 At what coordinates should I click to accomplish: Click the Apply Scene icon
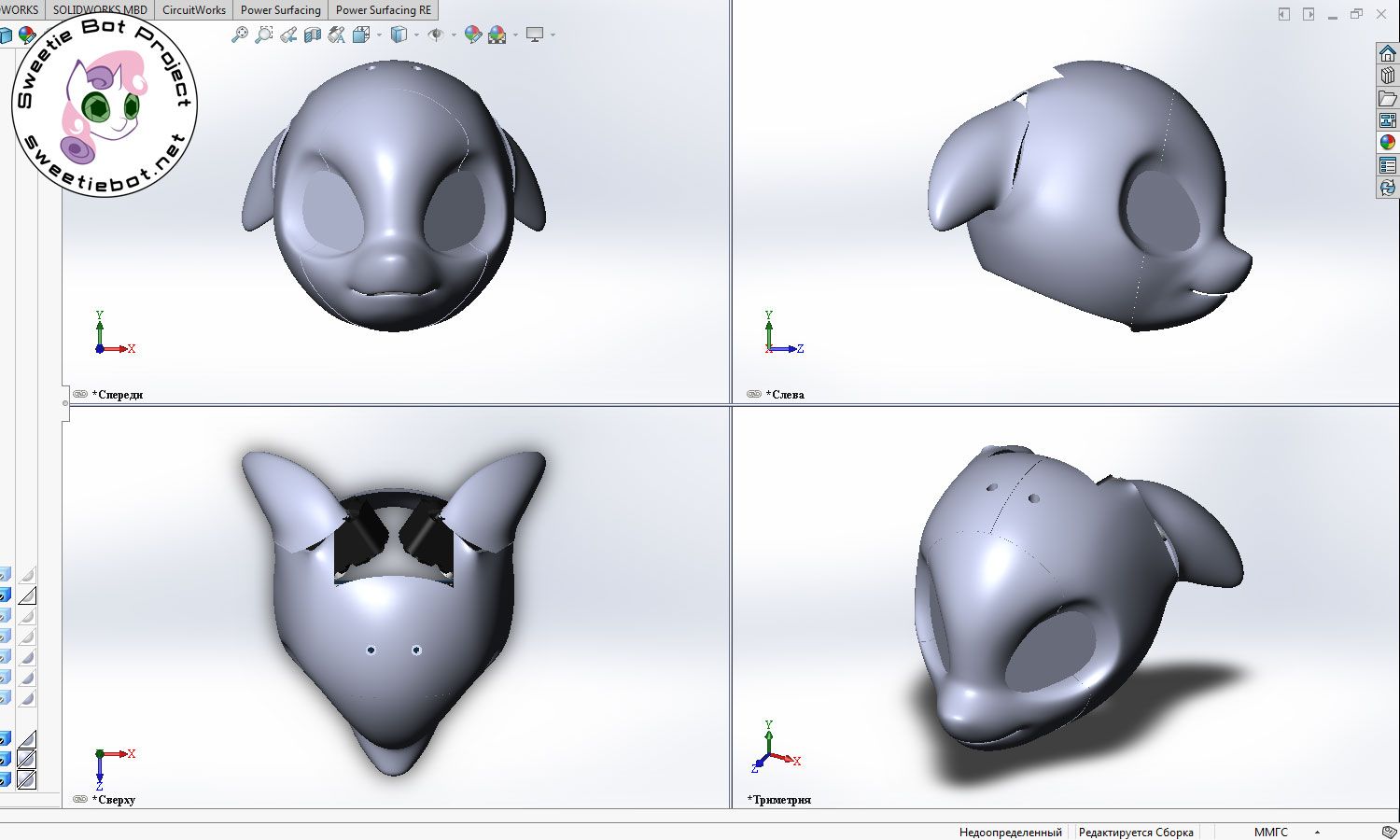click(x=497, y=35)
